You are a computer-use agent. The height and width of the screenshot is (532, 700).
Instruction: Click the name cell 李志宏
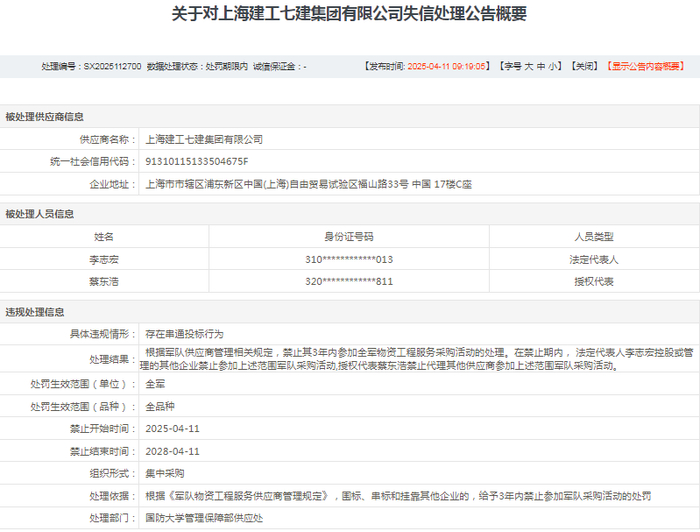[104, 259]
